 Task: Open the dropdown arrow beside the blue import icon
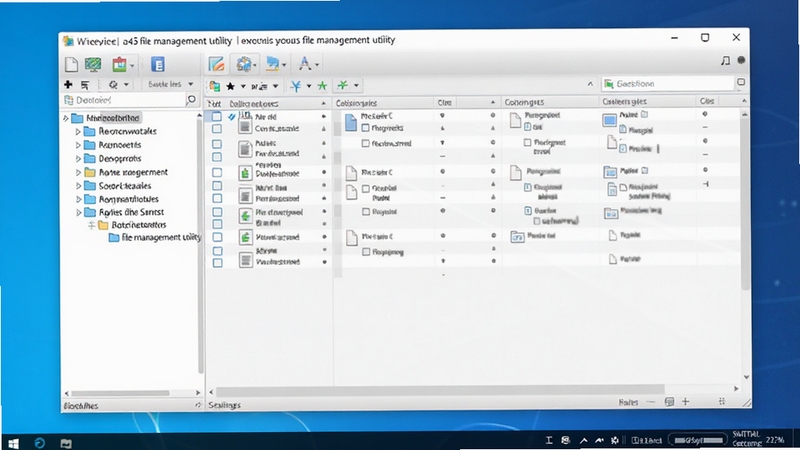pyautogui.click(x=284, y=65)
